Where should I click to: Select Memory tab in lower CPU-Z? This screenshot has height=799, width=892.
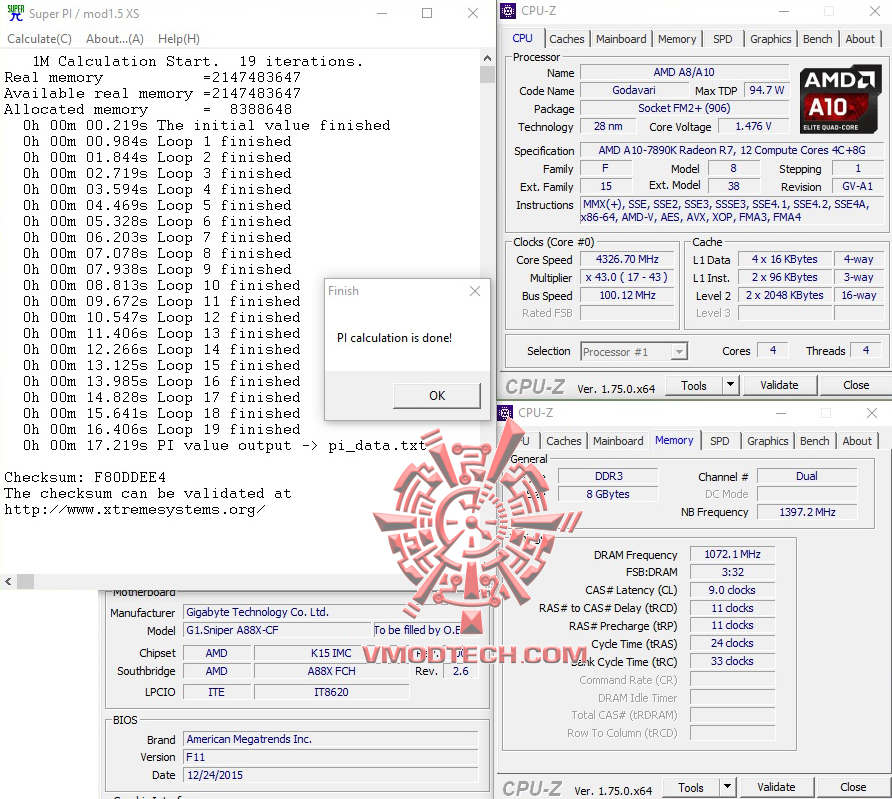674,440
